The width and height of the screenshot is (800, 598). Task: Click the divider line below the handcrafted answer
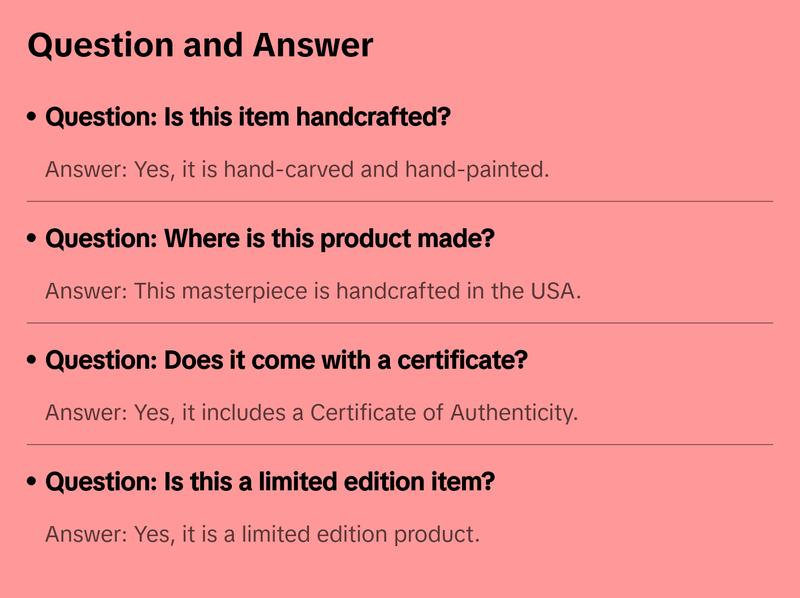(400, 201)
